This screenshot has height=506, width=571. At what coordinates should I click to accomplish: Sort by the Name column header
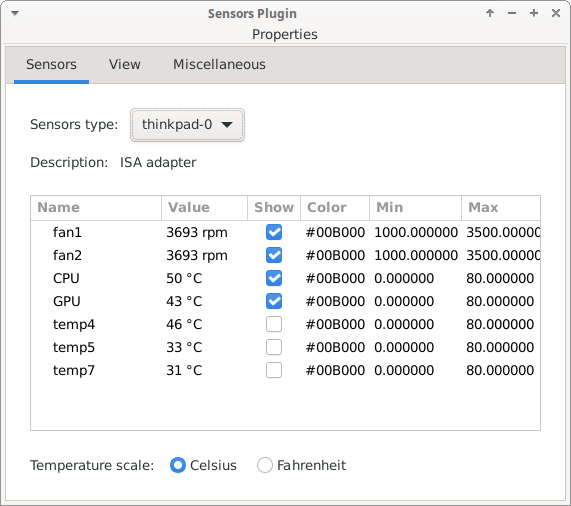[96, 207]
